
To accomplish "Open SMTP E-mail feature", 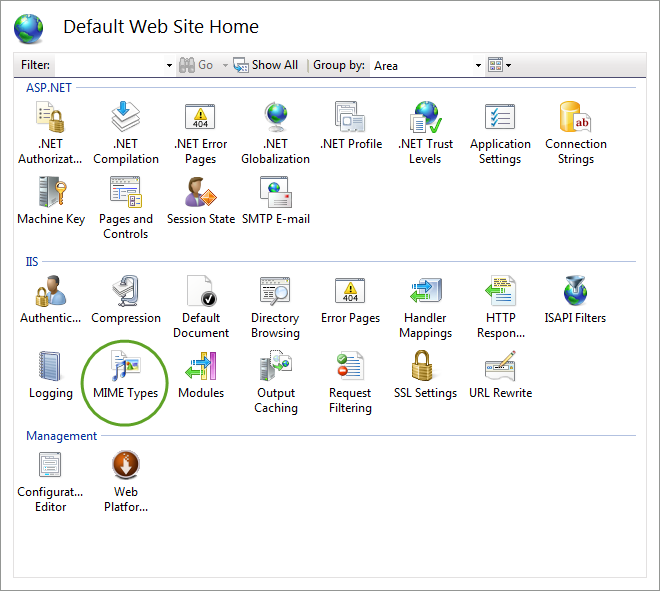I will (x=276, y=201).
